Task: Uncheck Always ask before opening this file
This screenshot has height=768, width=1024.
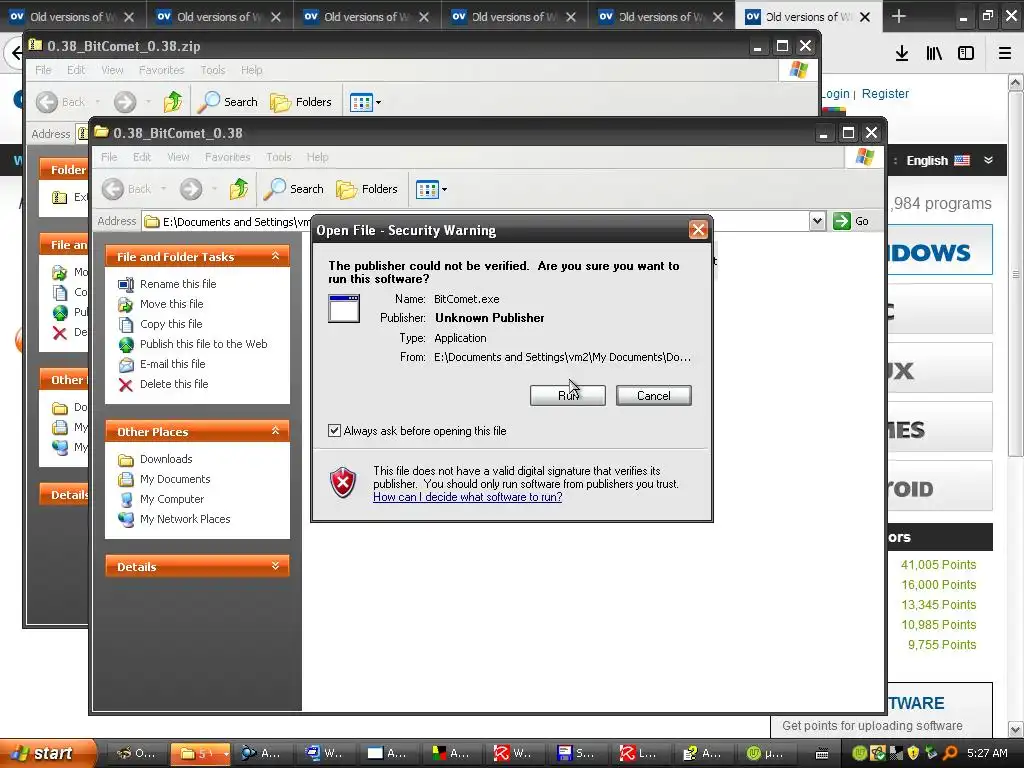Action: pos(334,430)
